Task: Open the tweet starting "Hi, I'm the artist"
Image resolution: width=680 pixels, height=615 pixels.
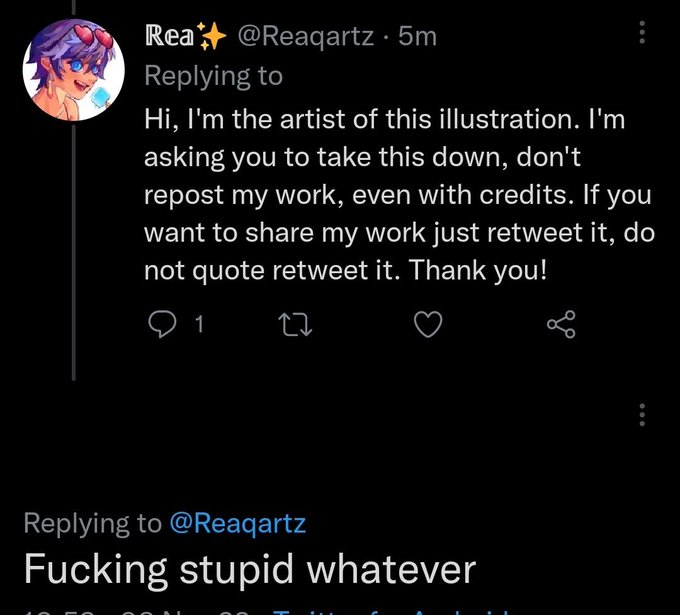Action: pyautogui.click(x=399, y=195)
